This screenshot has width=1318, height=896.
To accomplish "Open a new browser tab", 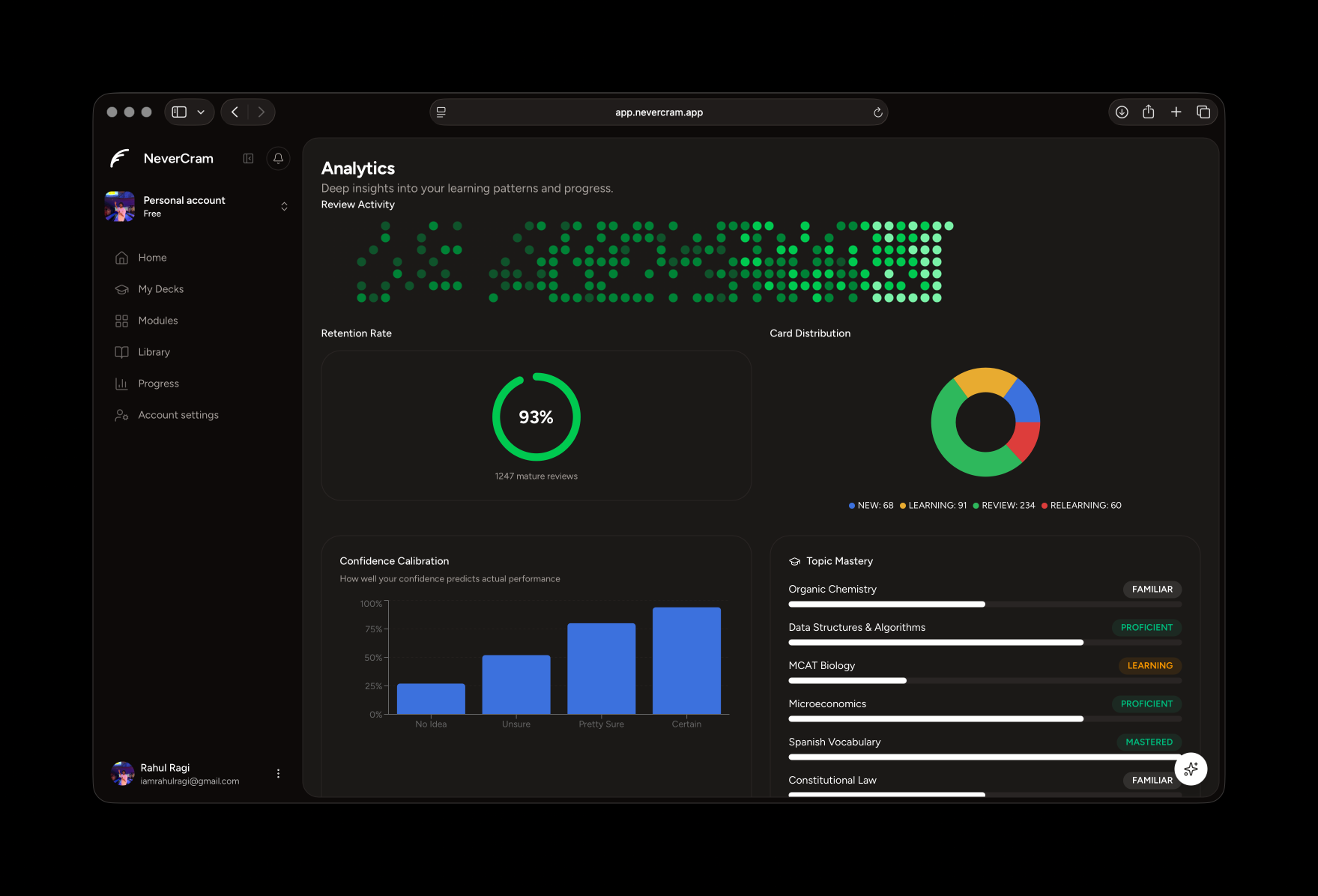I will (1176, 112).
